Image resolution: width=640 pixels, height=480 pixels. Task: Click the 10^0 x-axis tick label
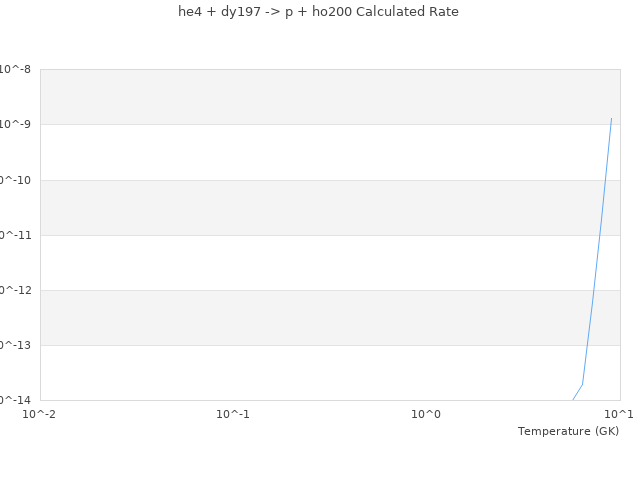click(427, 414)
